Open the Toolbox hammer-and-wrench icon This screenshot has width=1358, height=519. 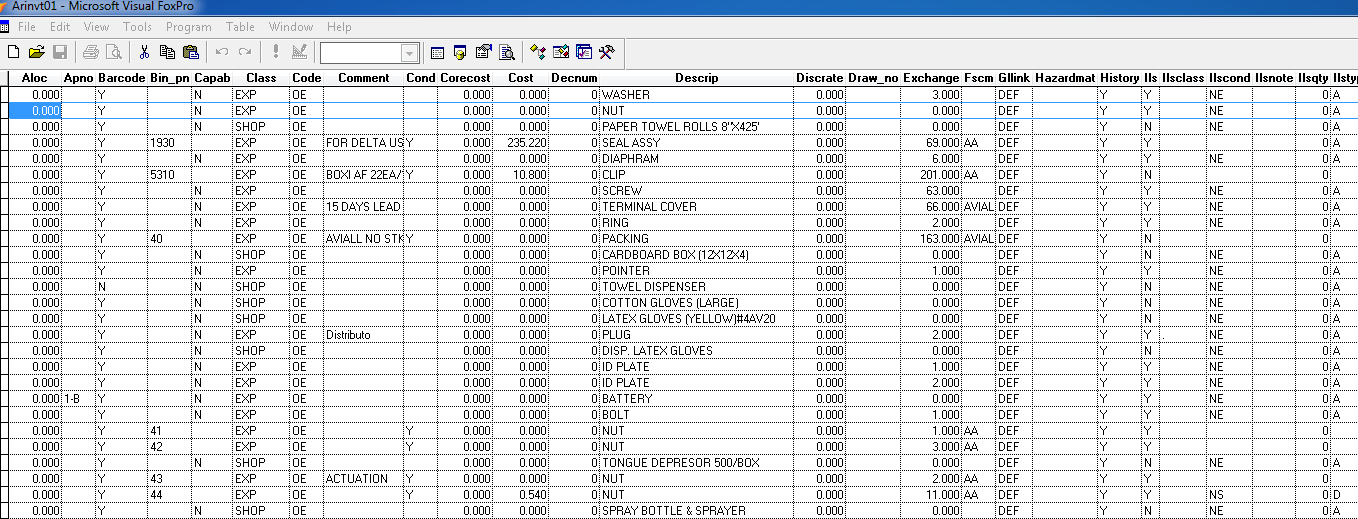tap(606, 52)
